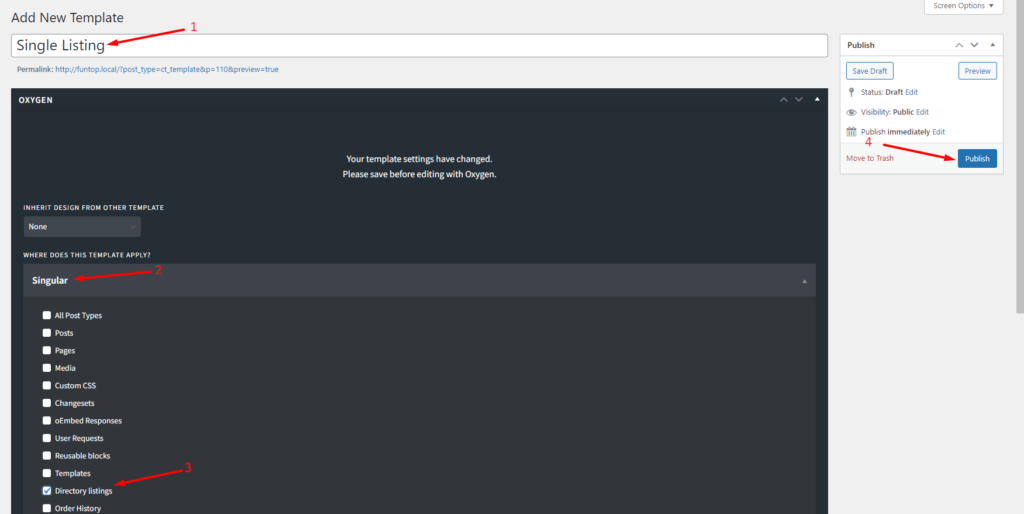Check the Media checkbox
Image resolution: width=1024 pixels, height=514 pixels.
click(x=47, y=368)
